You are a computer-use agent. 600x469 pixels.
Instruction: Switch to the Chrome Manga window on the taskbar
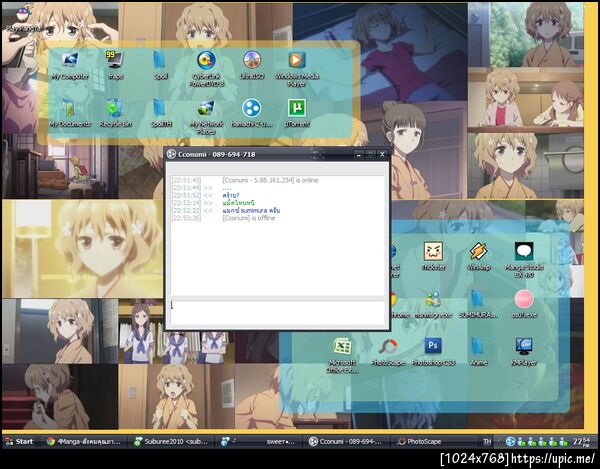pyautogui.click(x=83, y=441)
